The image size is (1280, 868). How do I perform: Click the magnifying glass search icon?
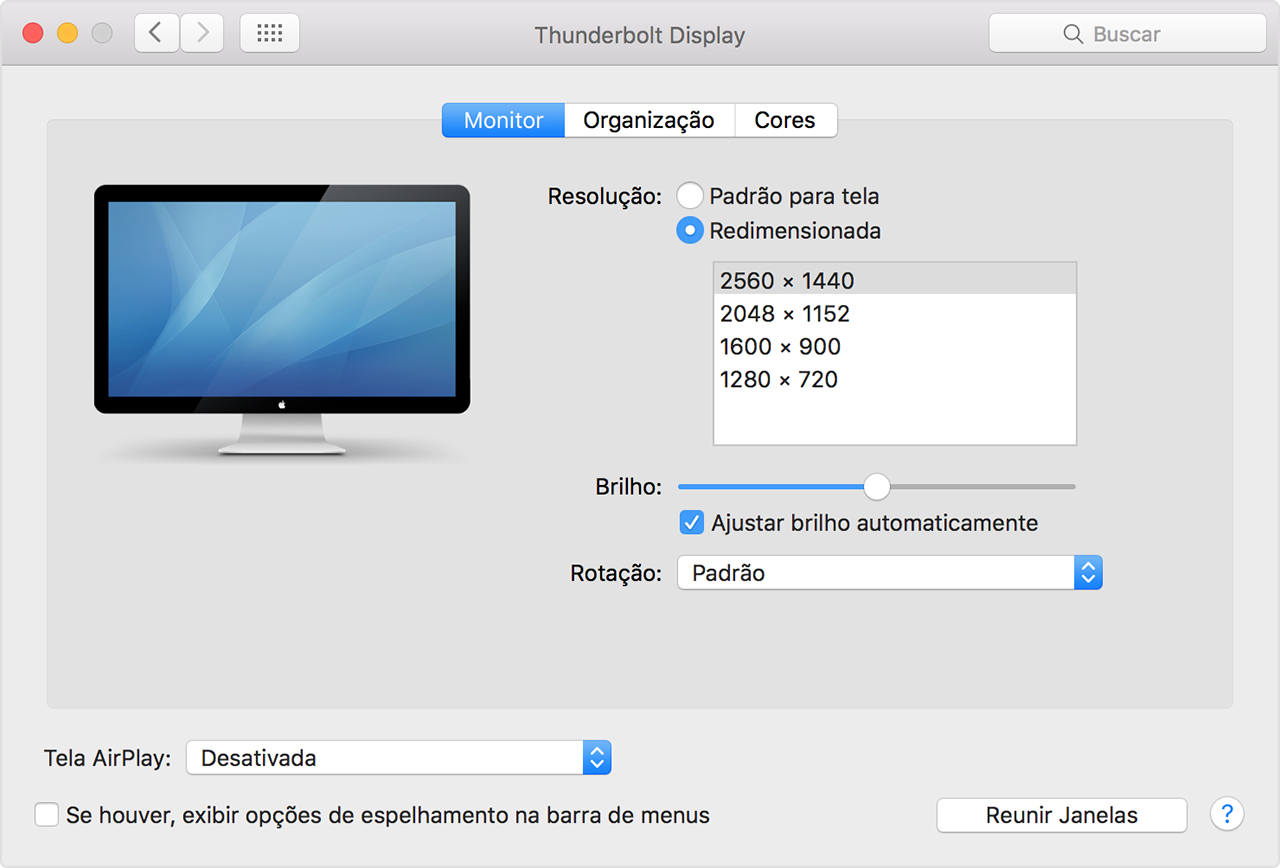(1073, 34)
